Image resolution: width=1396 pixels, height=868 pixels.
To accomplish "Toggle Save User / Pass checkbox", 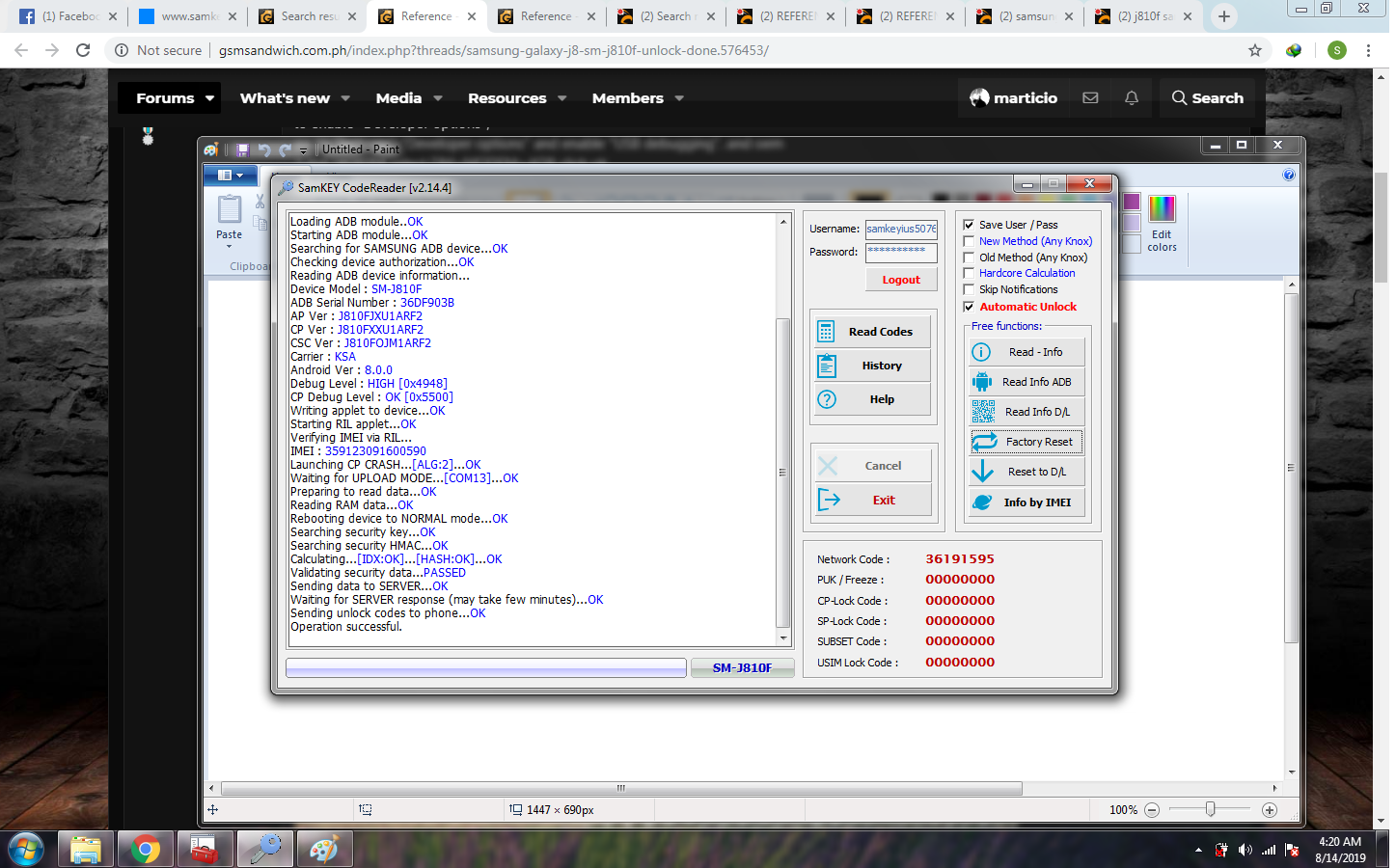I will pos(969,225).
